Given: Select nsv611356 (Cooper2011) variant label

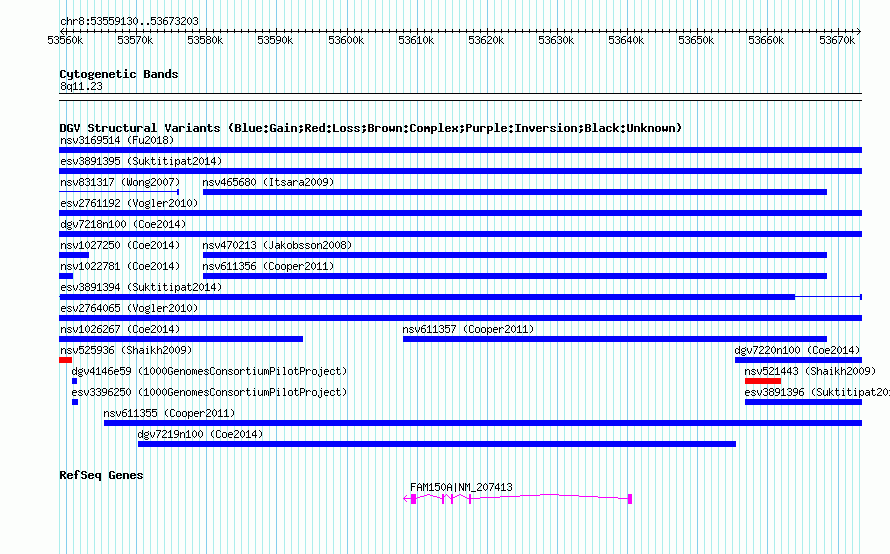Looking at the screenshot, I should [x=268, y=266].
